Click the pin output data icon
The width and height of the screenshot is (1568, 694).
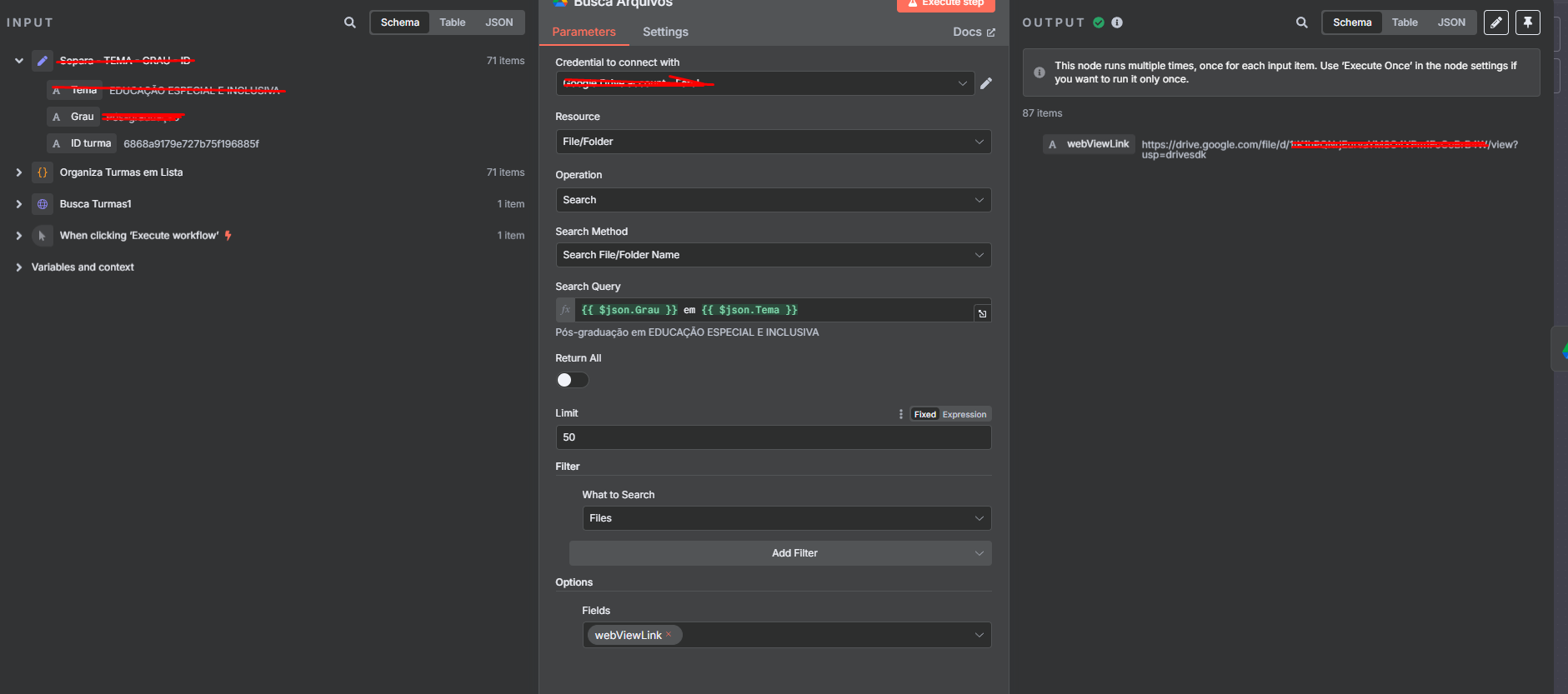(1528, 22)
